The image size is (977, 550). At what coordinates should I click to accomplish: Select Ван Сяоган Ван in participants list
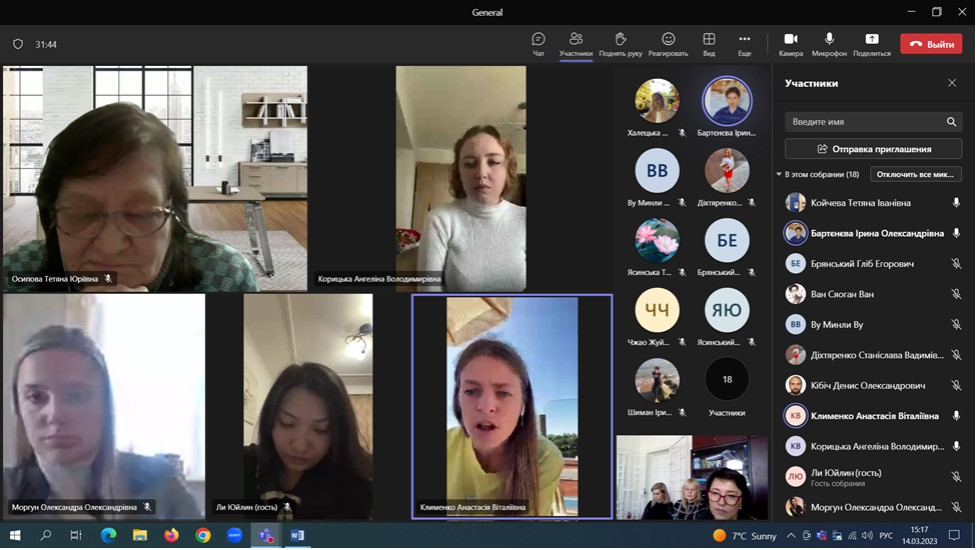[873, 294]
